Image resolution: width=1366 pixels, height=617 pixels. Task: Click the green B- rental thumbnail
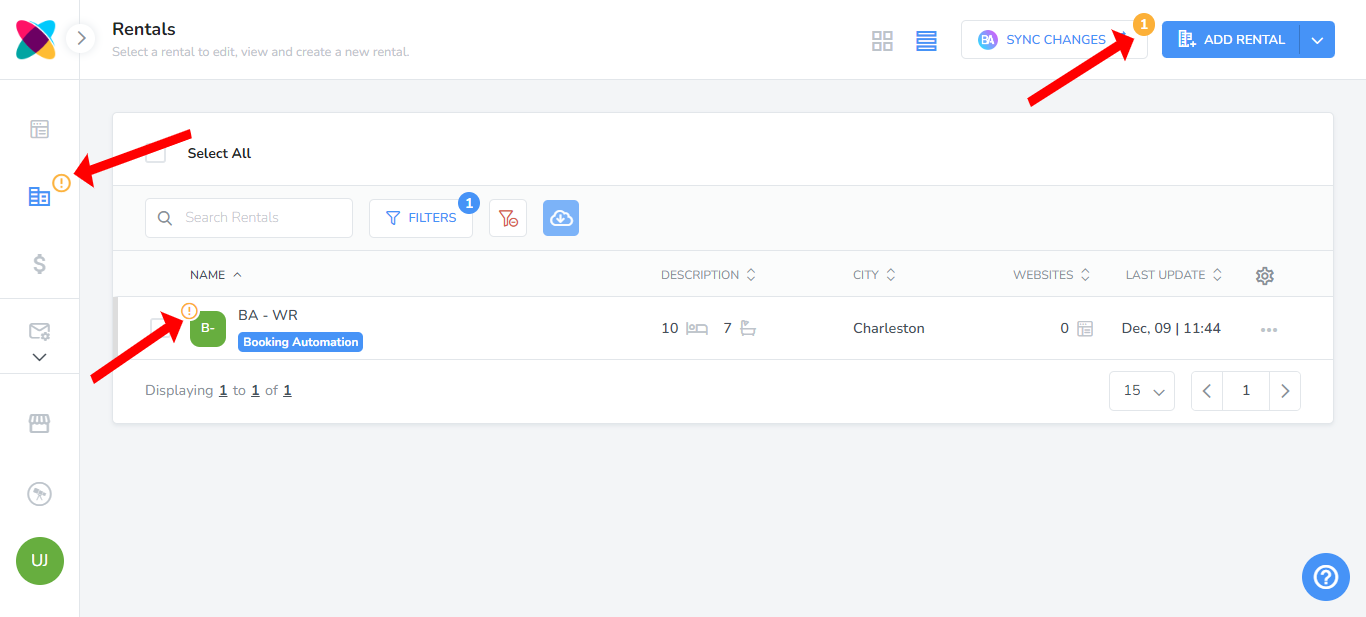tap(208, 328)
